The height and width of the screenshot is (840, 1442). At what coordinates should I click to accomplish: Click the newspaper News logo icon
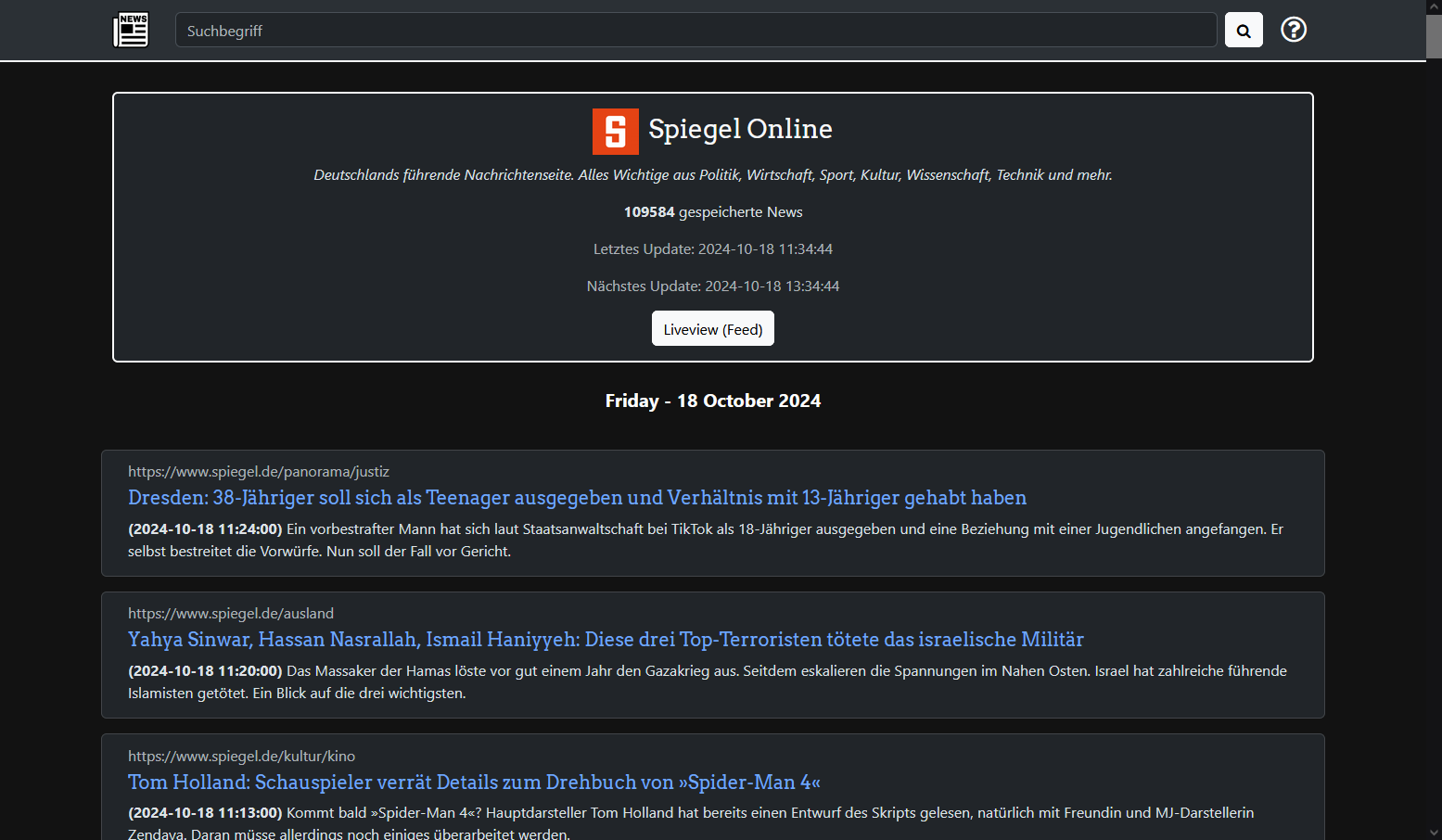click(x=131, y=30)
